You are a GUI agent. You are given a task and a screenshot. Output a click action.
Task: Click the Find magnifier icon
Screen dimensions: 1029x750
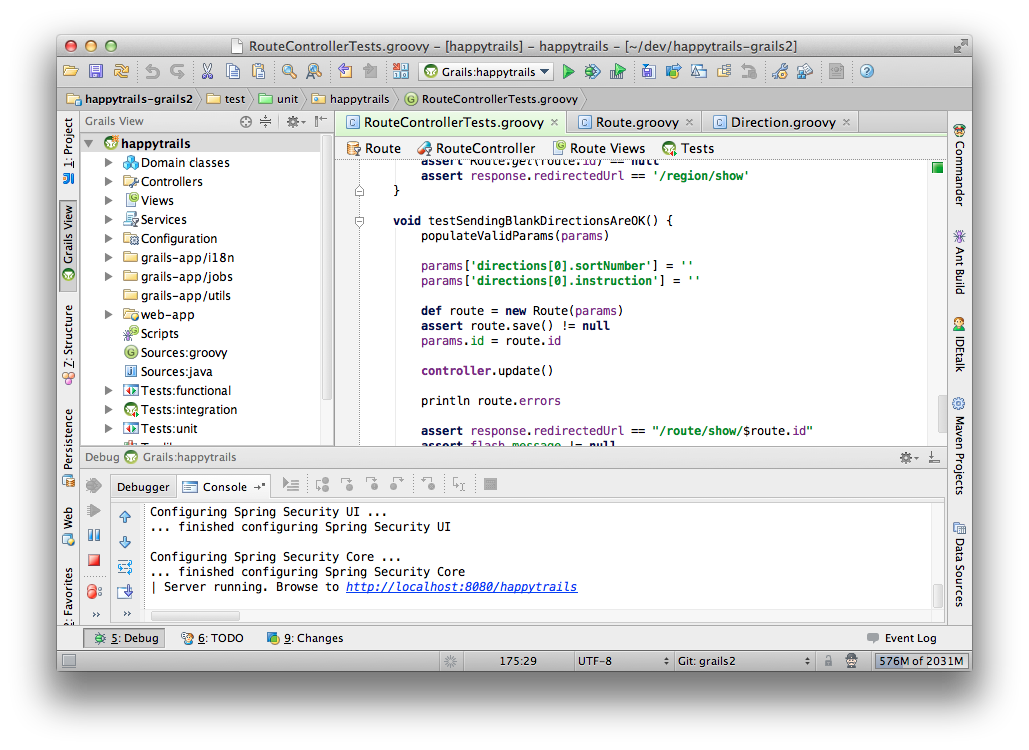288,71
